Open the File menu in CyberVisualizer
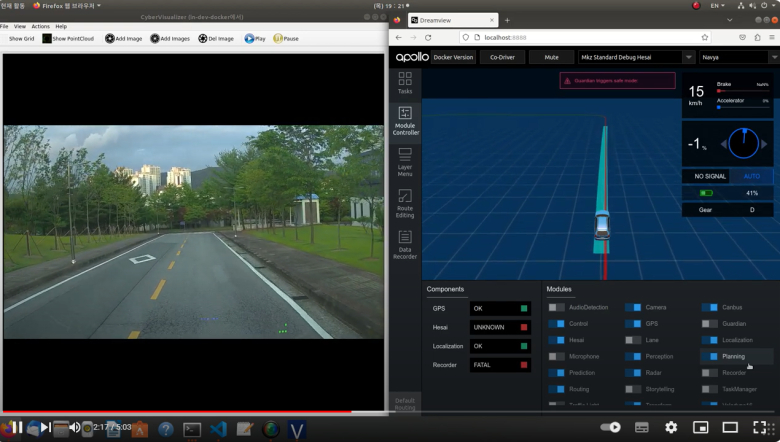Viewport: 780px width, 442px height. pos(4,26)
